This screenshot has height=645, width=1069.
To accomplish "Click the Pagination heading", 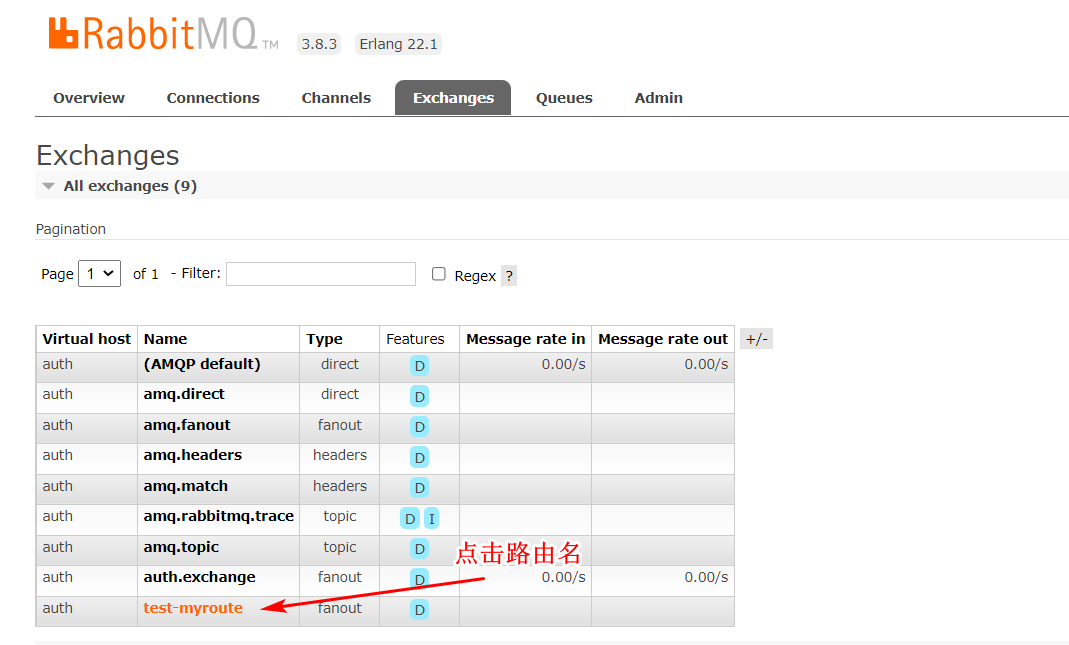I will pyautogui.click(x=70, y=229).
